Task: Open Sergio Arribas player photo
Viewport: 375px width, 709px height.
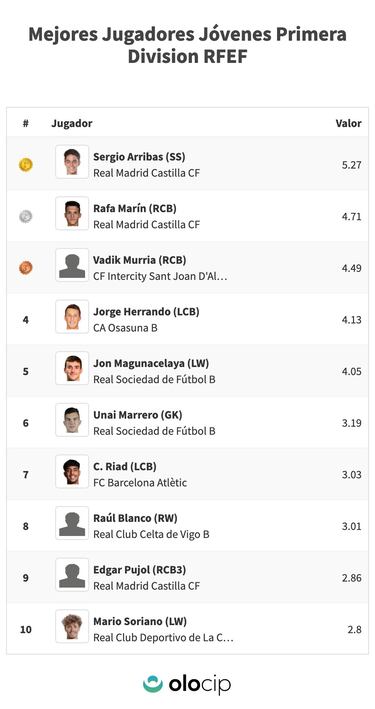Action: 72,162
